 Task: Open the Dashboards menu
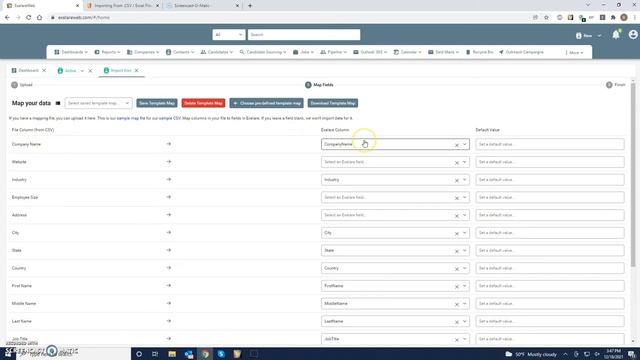tap(71, 52)
